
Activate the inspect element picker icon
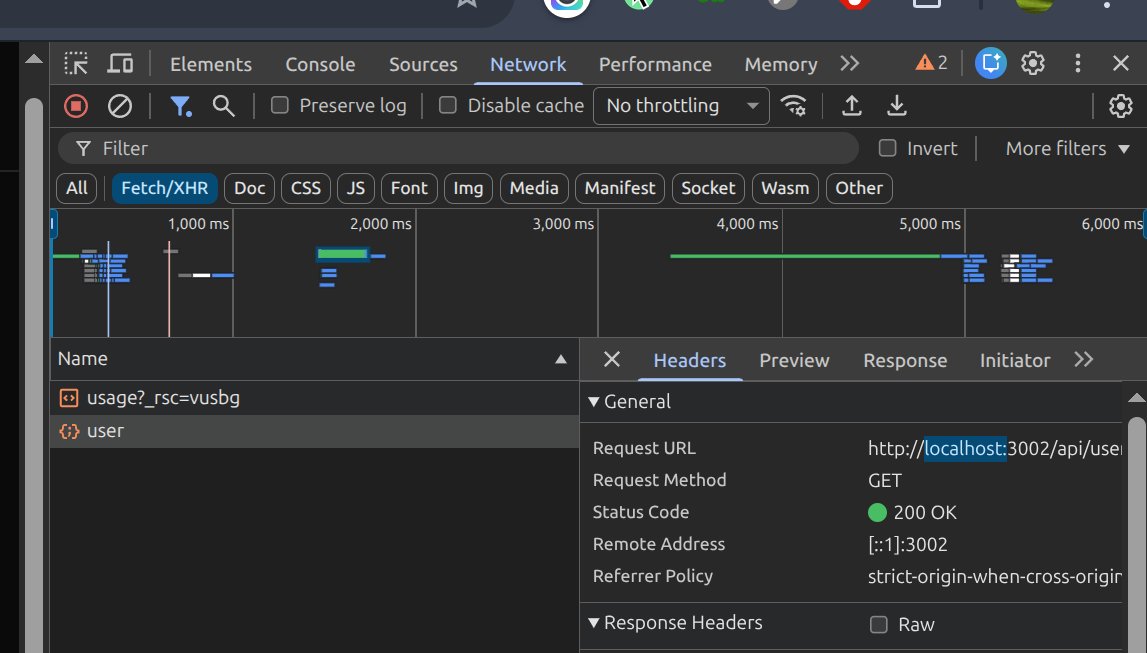[x=75, y=64]
